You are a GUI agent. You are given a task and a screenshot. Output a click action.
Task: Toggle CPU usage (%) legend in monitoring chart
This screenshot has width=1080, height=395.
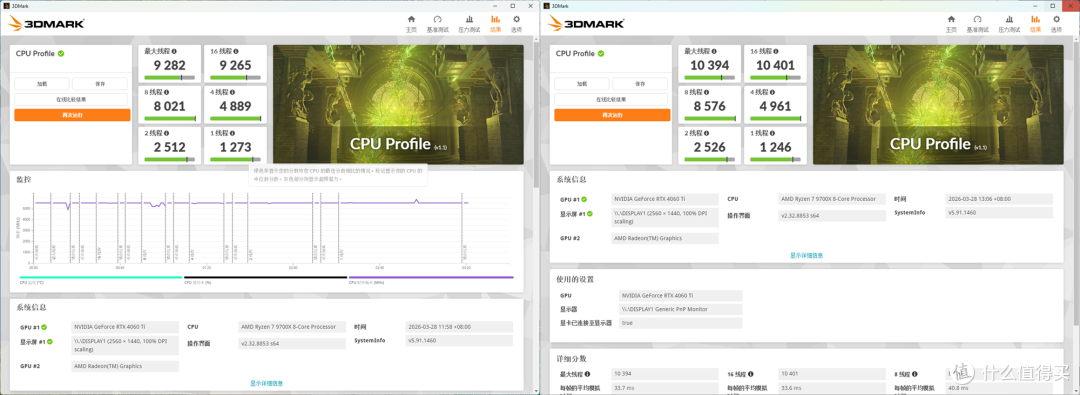pos(265,279)
